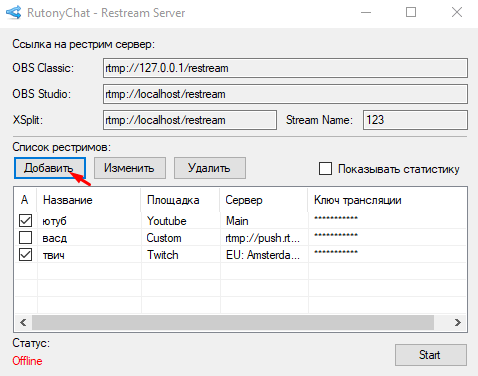The image size is (478, 376).
Task: Click the XSplit URL field
Action: pyautogui.click(x=190, y=120)
